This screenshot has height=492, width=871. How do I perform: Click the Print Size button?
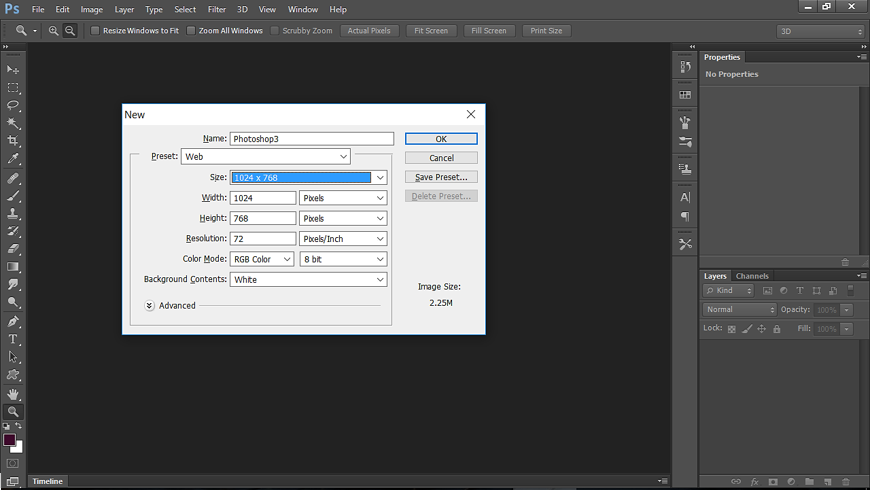click(x=546, y=31)
